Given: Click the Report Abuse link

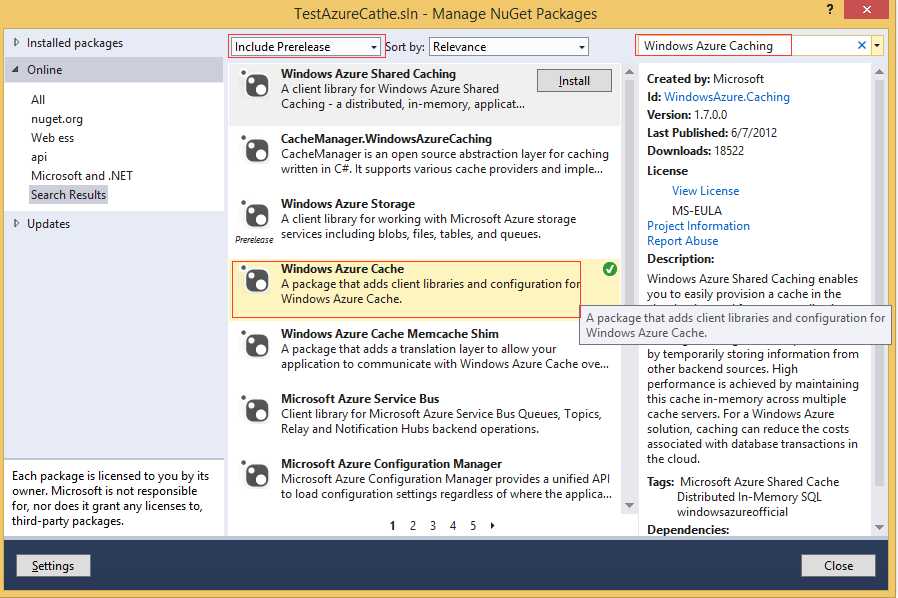Looking at the screenshot, I should click(682, 241).
